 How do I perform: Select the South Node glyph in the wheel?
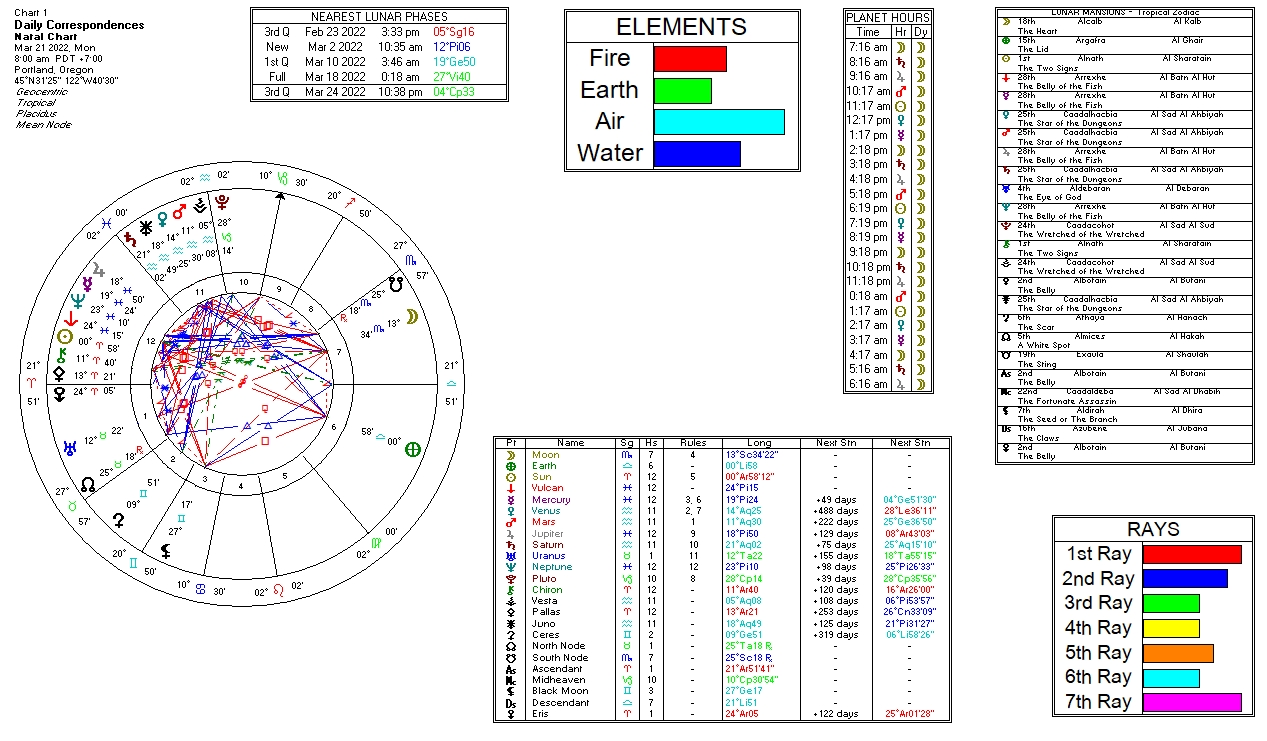point(396,284)
